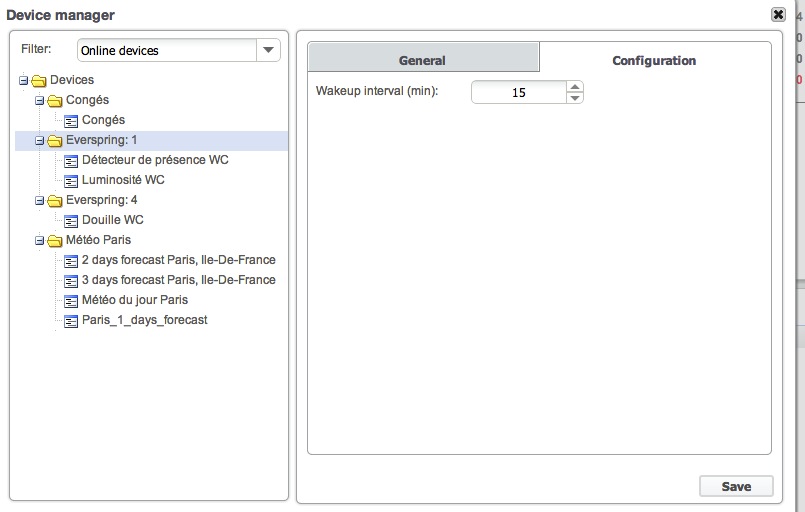Viewport: 805px width, 512px height.
Task: Collapse the Congés folder node
Action: (40, 100)
